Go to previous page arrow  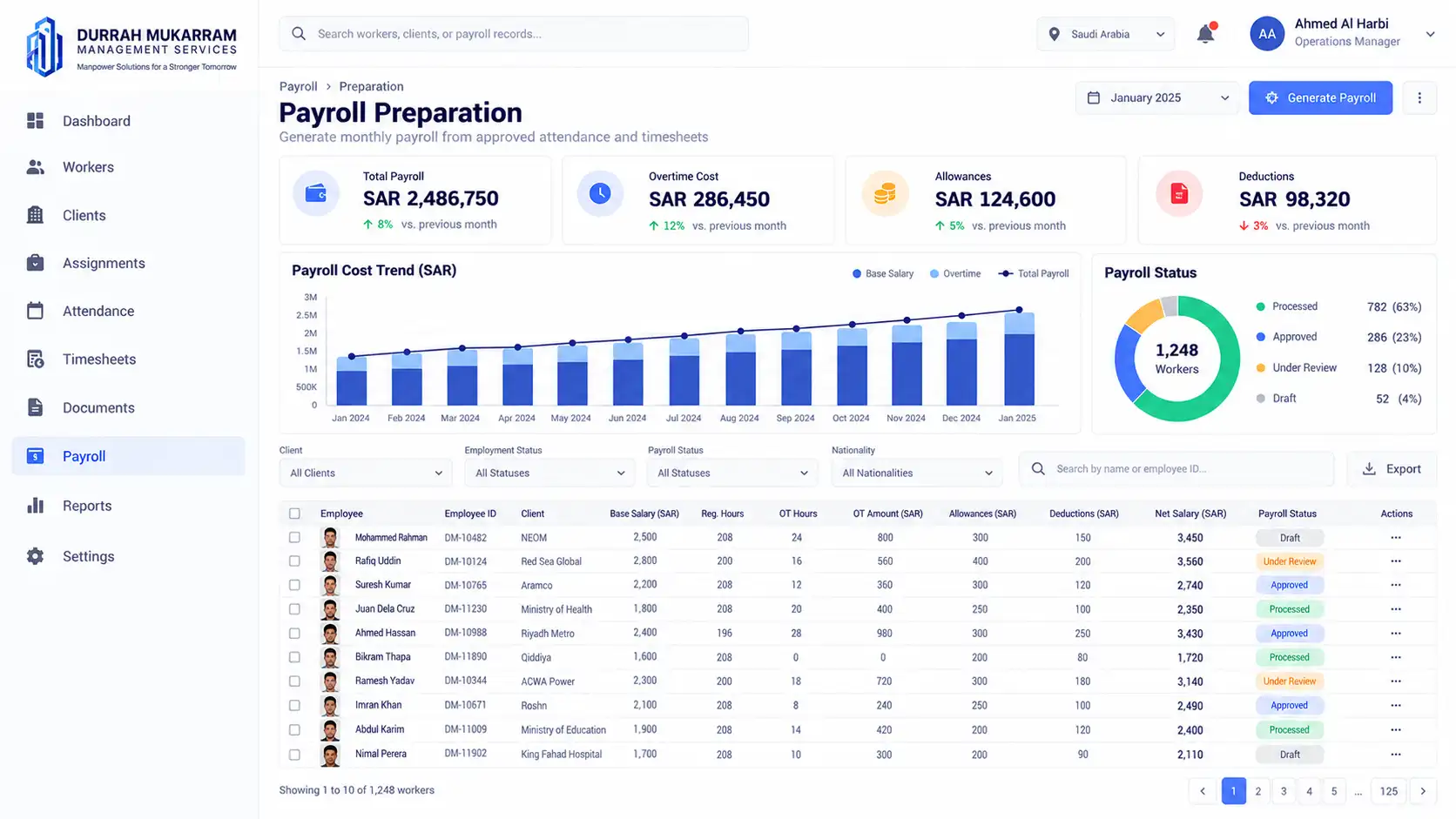point(1203,791)
